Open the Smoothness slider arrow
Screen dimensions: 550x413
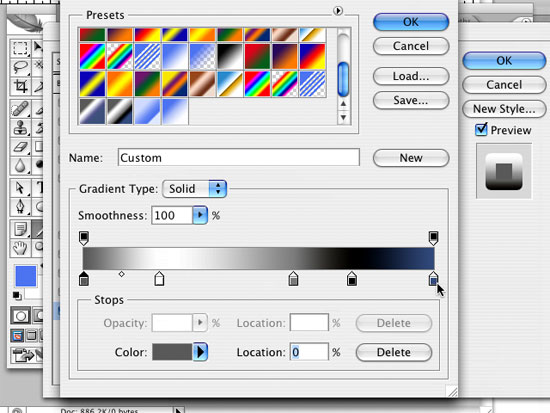pos(200,215)
